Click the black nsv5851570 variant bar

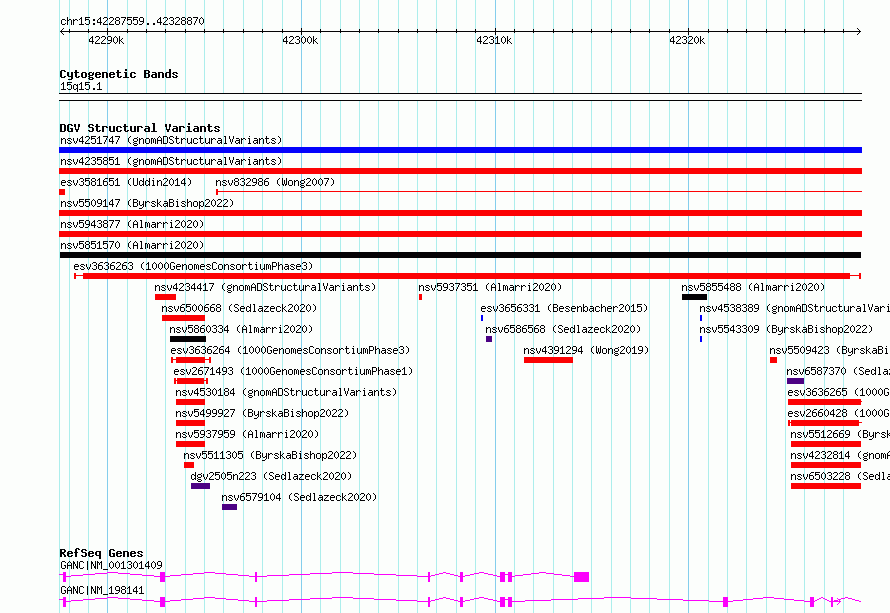pos(460,255)
